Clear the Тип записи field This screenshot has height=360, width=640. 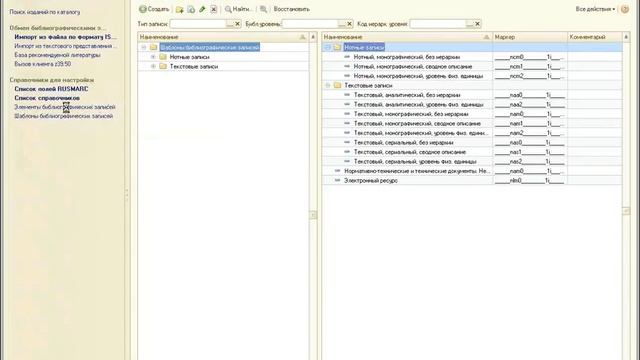238,24
